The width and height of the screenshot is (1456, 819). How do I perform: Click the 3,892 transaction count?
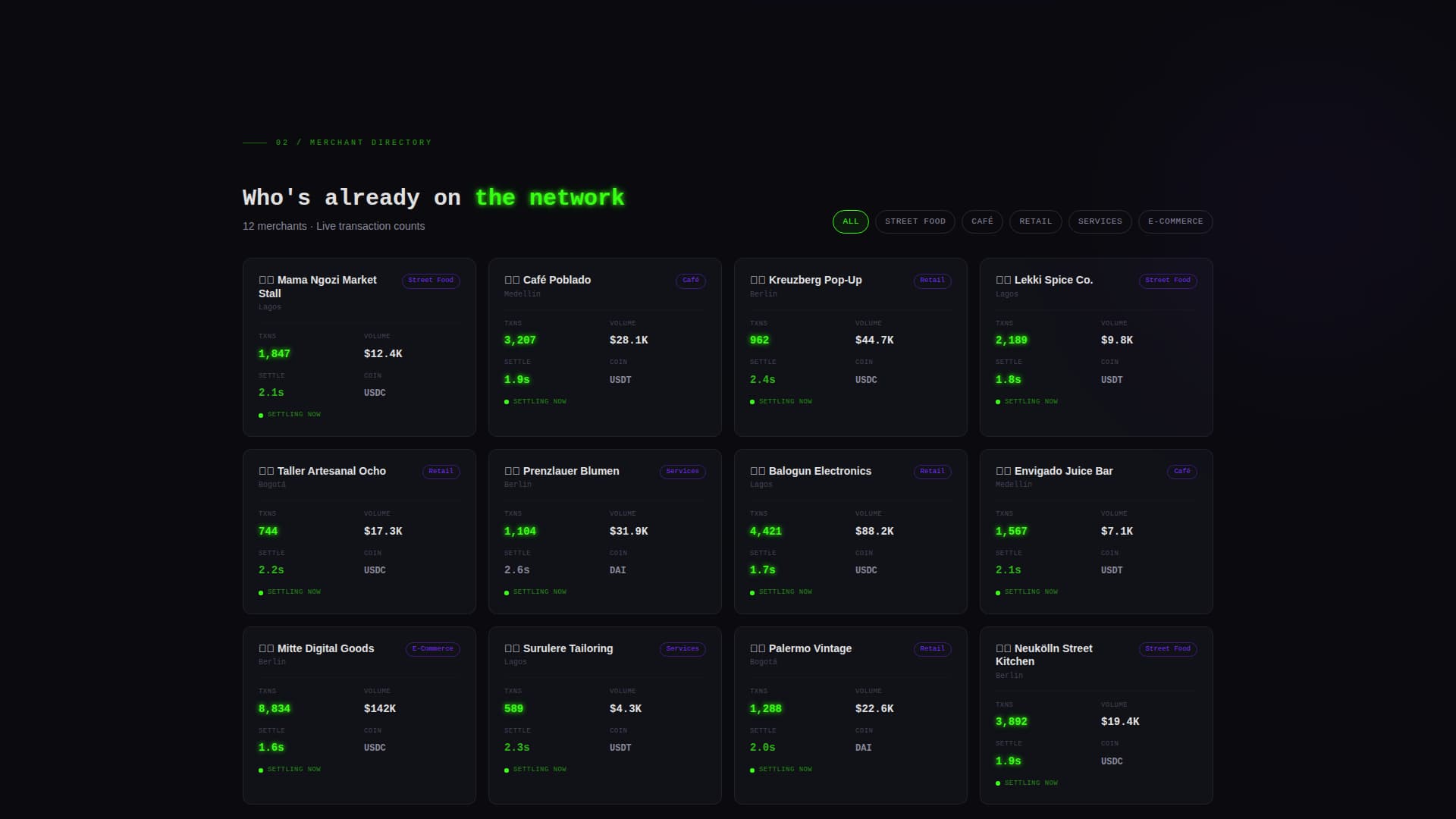pyautogui.click(x=1012, y=722)
